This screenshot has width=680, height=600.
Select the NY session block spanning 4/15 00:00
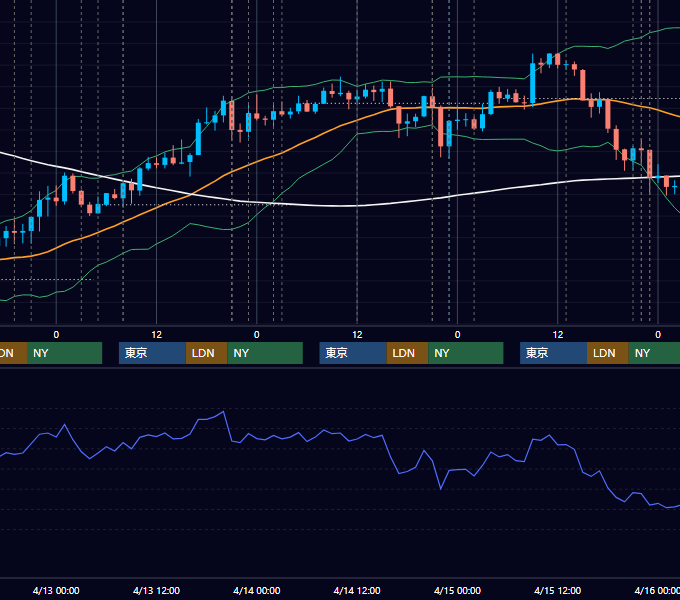(466, 353)
